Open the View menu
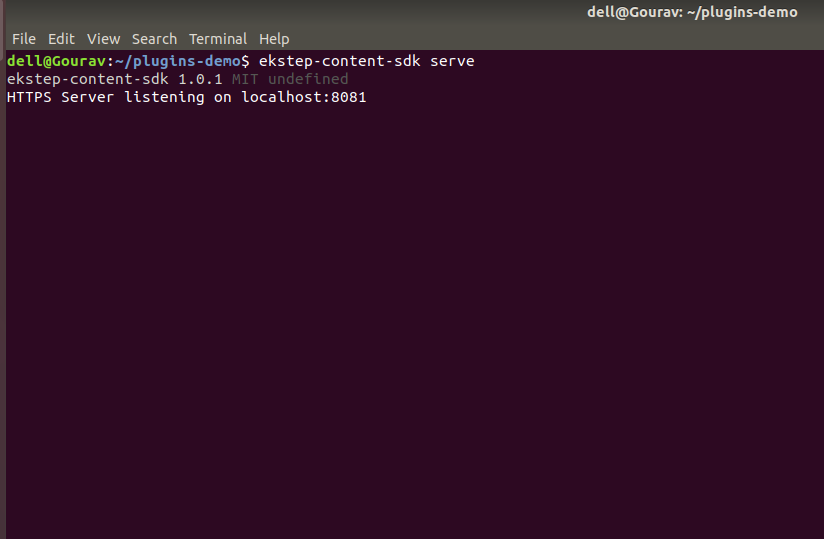The width and height of the screenshot is (824, 539). [103, 39]
